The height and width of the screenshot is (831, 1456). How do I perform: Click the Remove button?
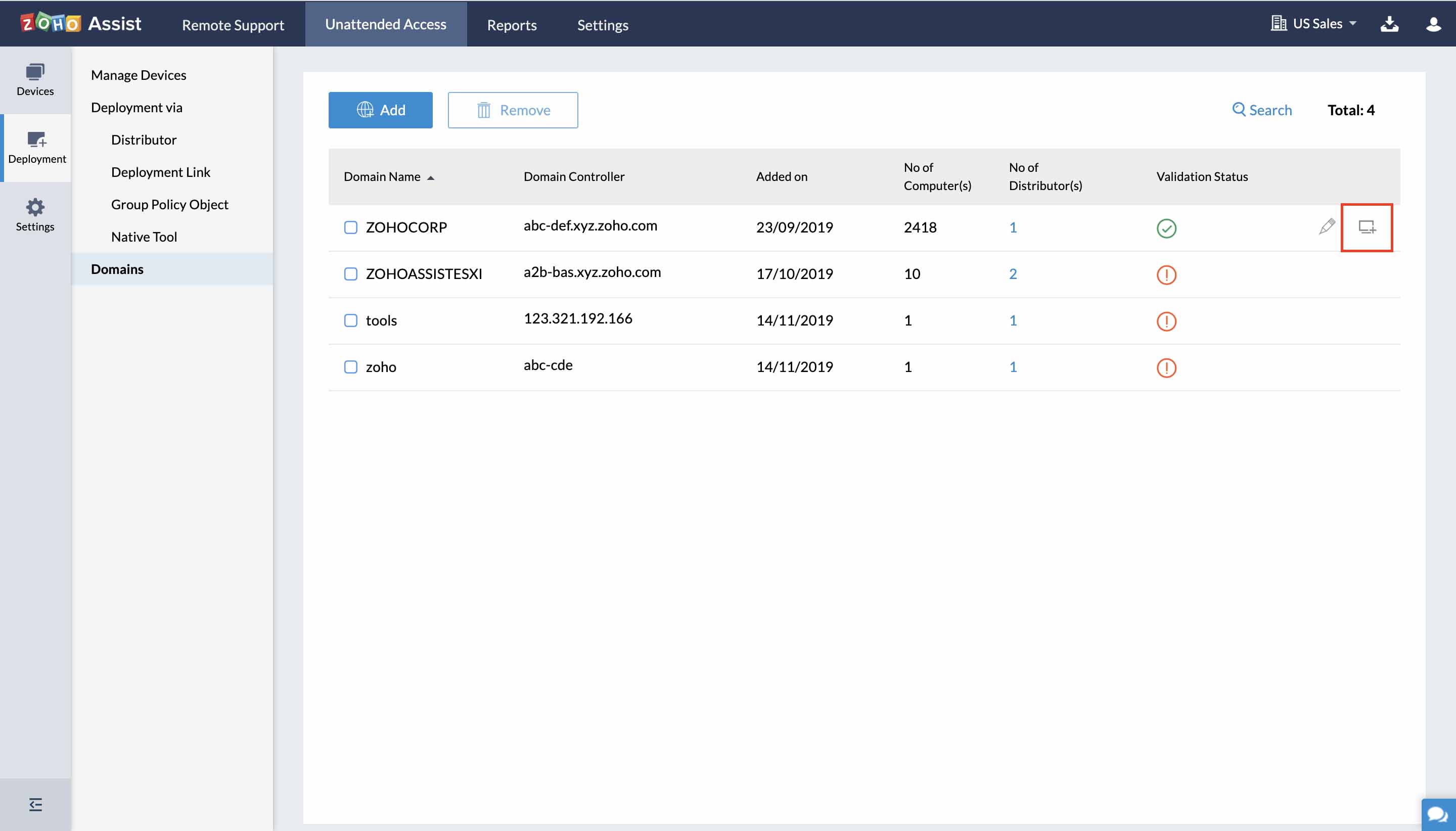(513, 110)
